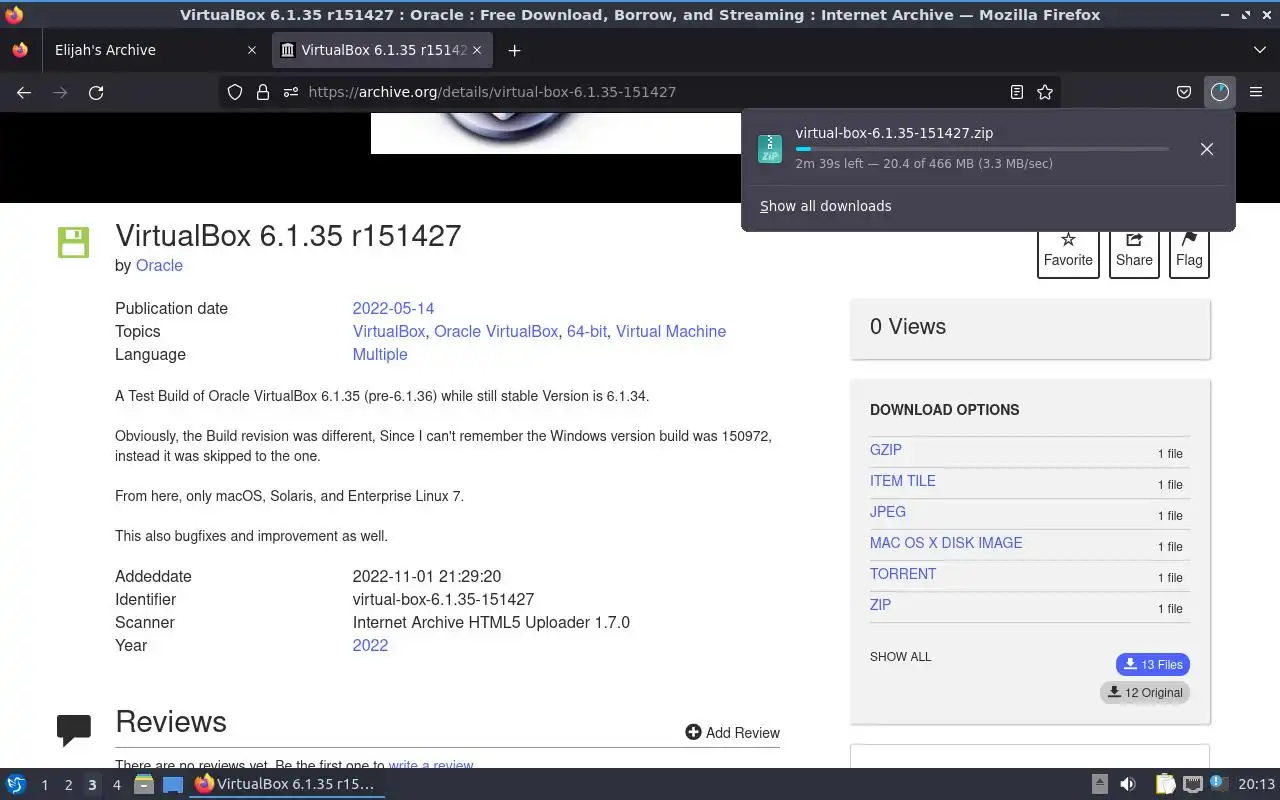Reload the current archive.org page

click(x=96, y=92)
